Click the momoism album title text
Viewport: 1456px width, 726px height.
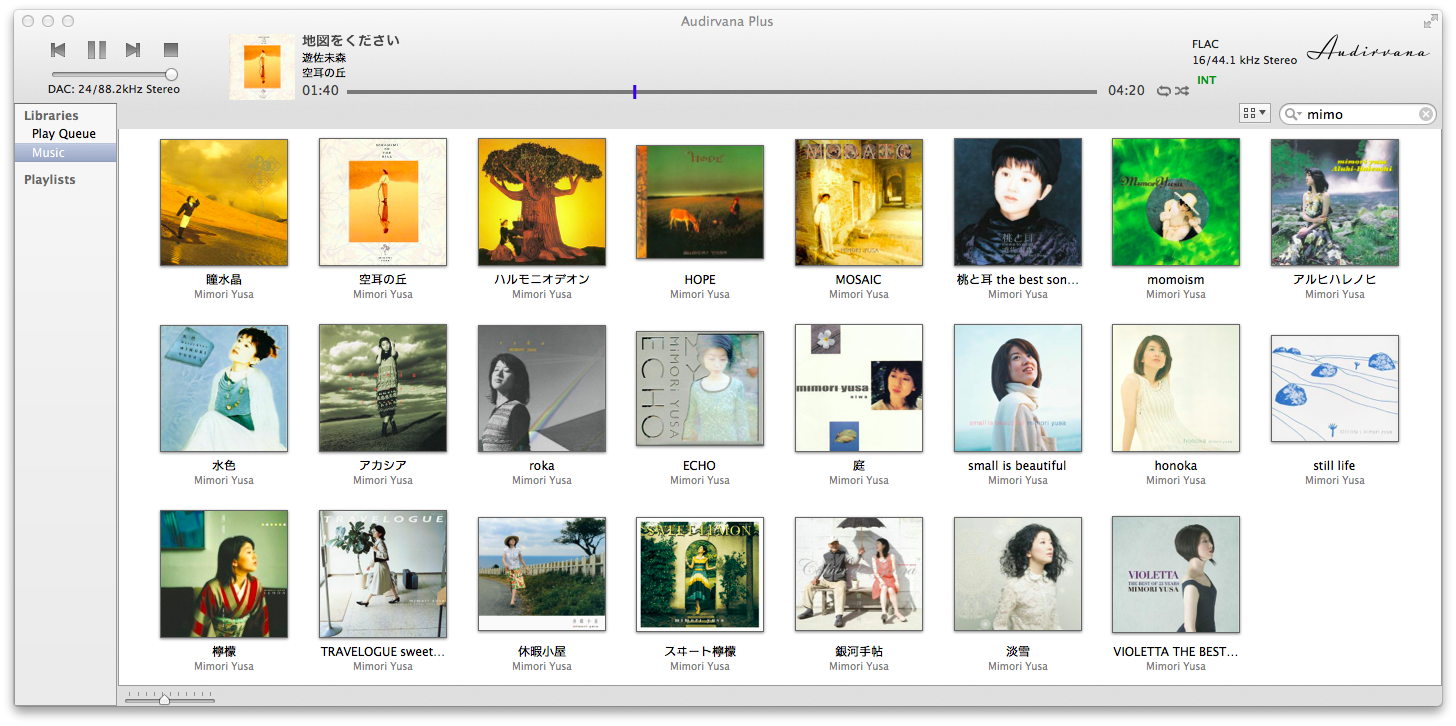point(1176,280)
